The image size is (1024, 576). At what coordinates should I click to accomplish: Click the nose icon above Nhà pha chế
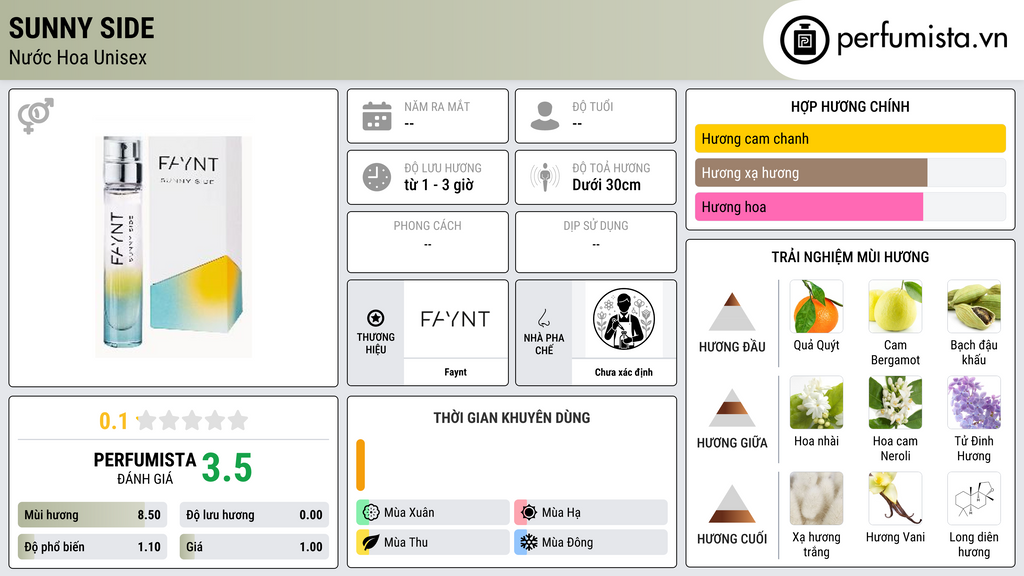[543, 318]
